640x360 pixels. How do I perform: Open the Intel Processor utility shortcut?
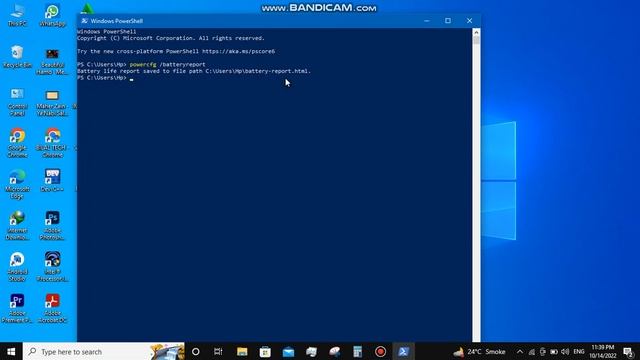52,267
